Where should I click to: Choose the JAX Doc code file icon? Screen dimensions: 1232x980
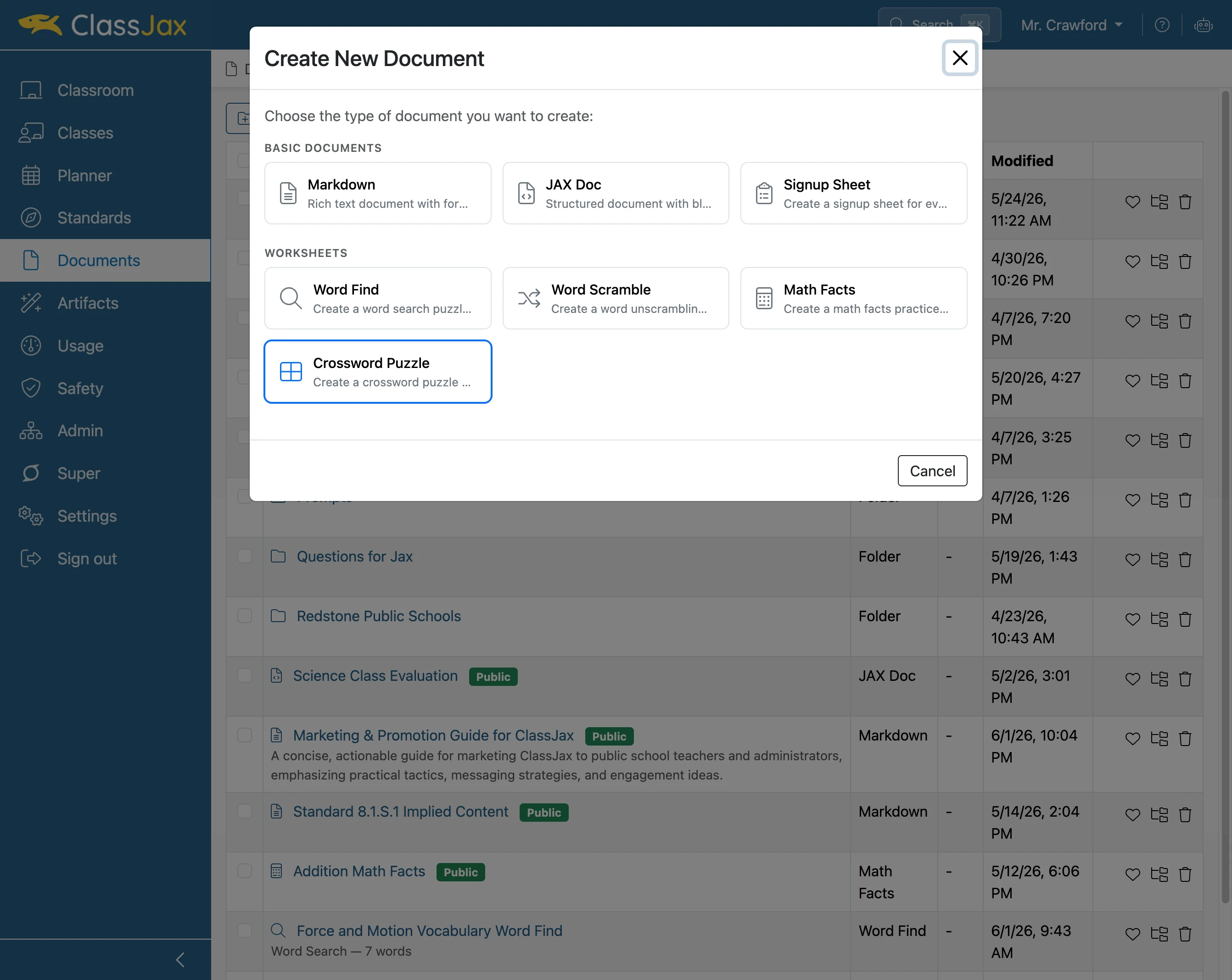coord(526,193)
